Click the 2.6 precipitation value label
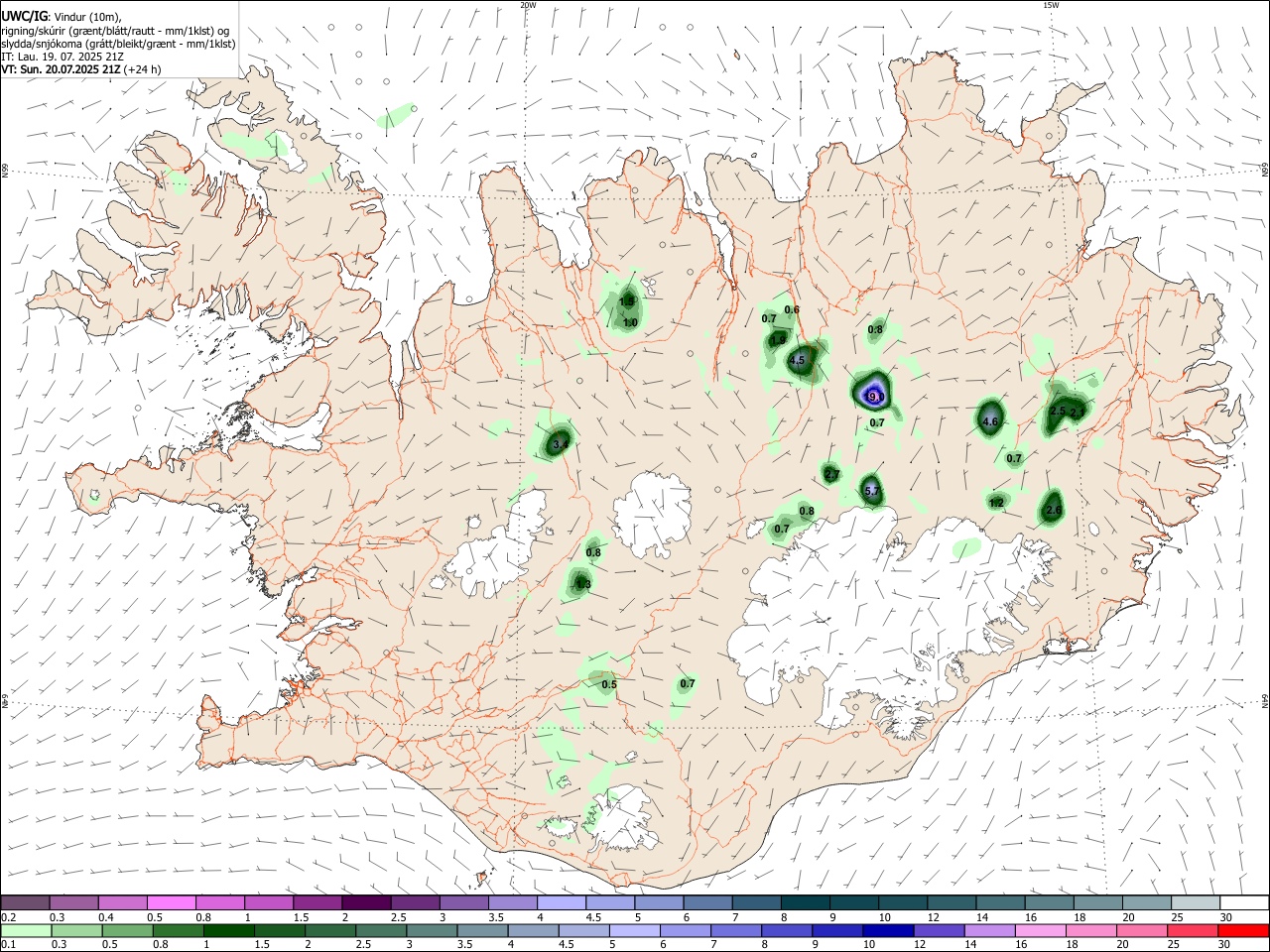Screen dimensions: 1270x952 click(1054, 511)
